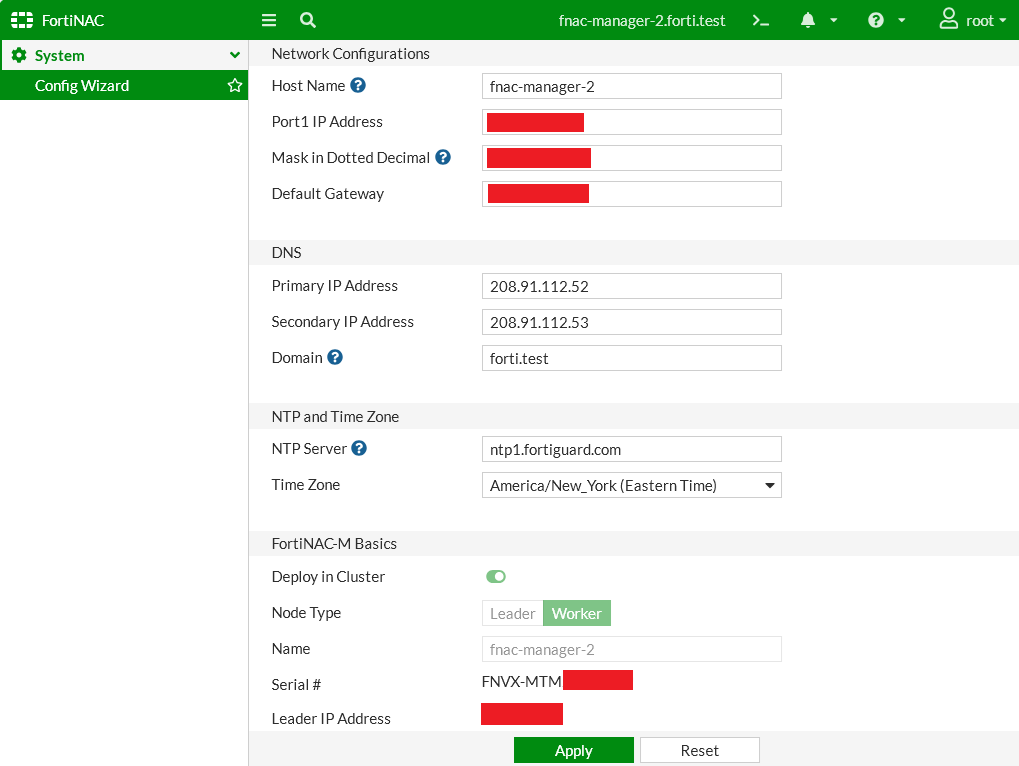Click the NTP and Time Zone heading
The height and width of the screenshot is (766, 1019).
pos(335,416)
